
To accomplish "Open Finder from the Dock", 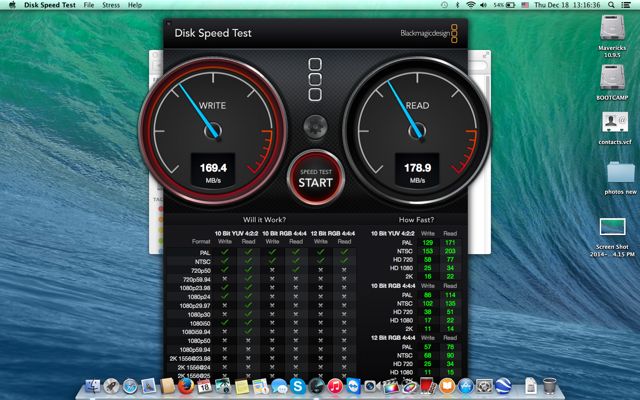I will 93,386.
